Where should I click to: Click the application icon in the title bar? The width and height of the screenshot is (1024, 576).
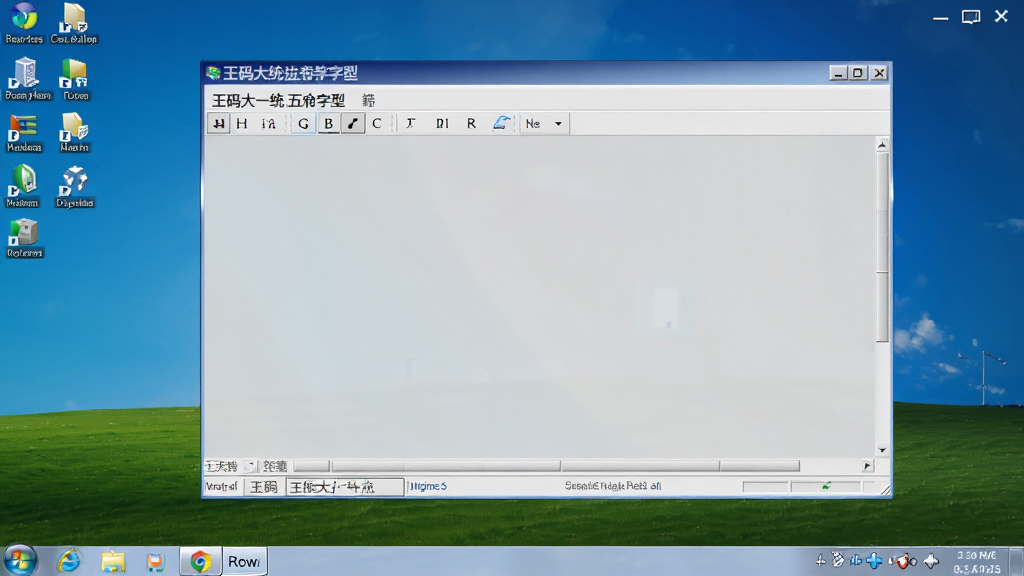213,72
